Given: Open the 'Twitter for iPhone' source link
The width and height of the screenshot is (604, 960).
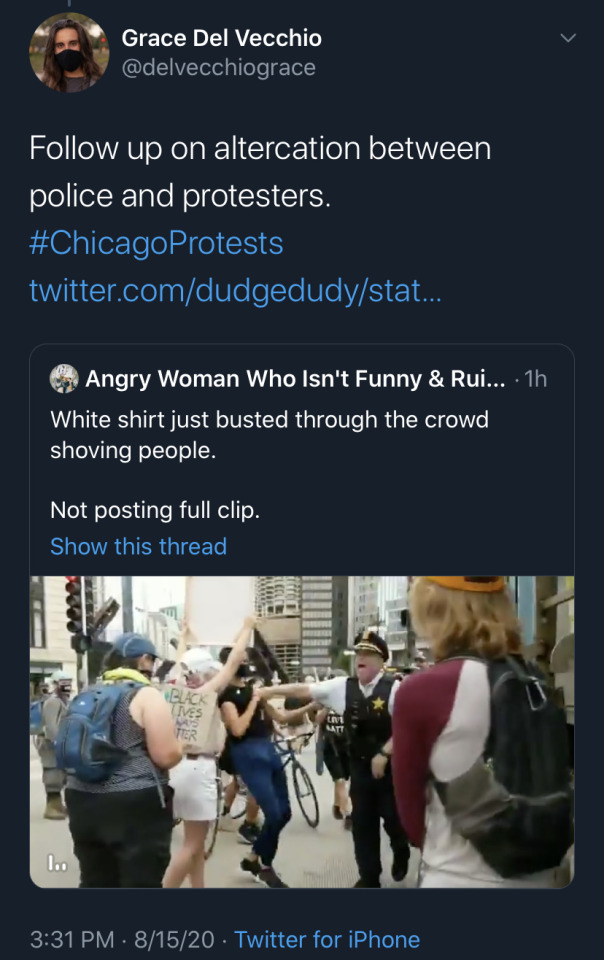Looking at the screenshot, I should point(327,940).
